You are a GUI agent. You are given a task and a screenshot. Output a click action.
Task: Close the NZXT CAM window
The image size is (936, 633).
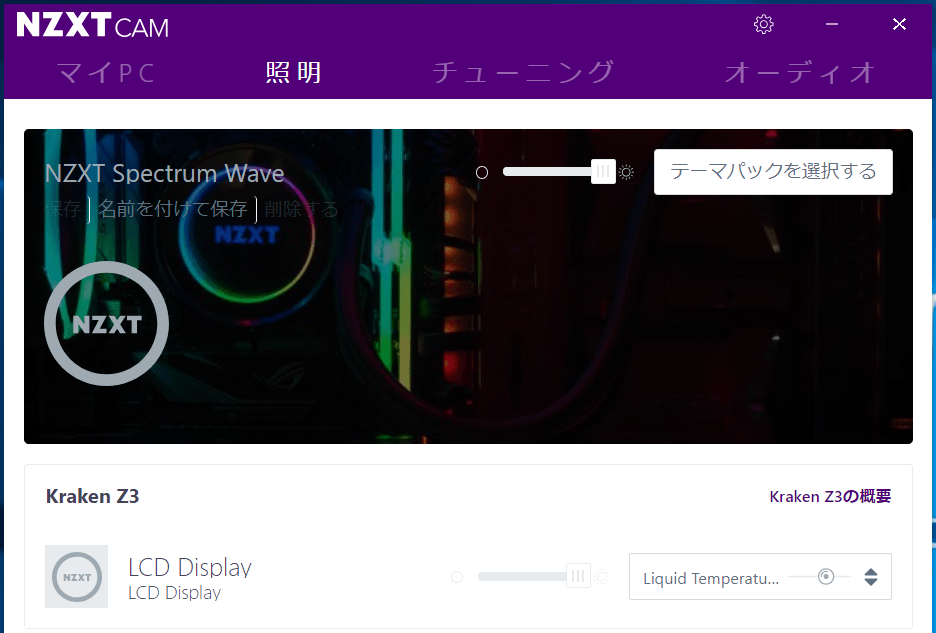[900, 24]
